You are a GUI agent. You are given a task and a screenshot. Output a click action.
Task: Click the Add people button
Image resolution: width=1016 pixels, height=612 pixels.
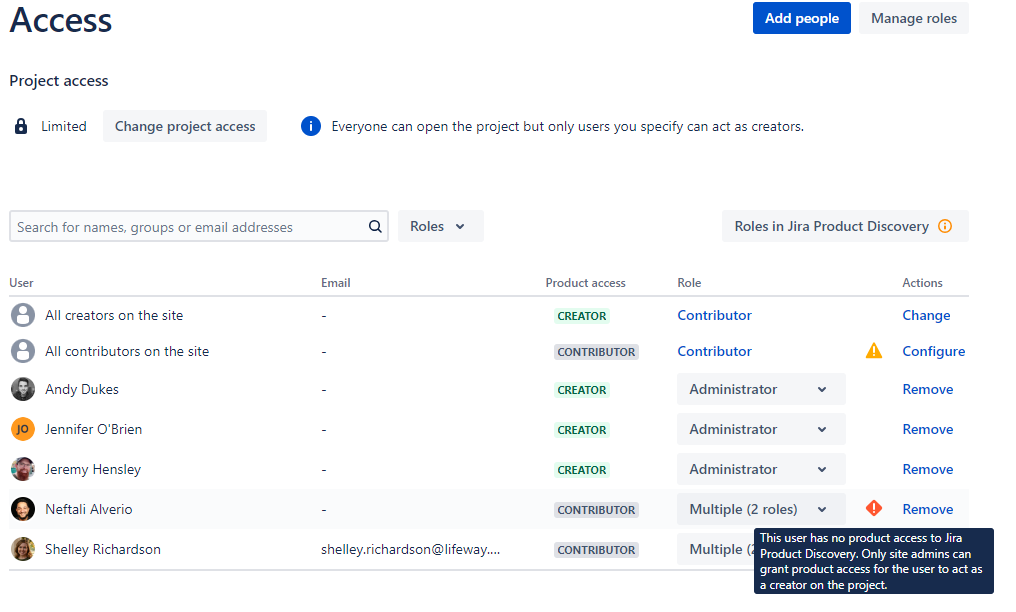click(x=801, y=18)
